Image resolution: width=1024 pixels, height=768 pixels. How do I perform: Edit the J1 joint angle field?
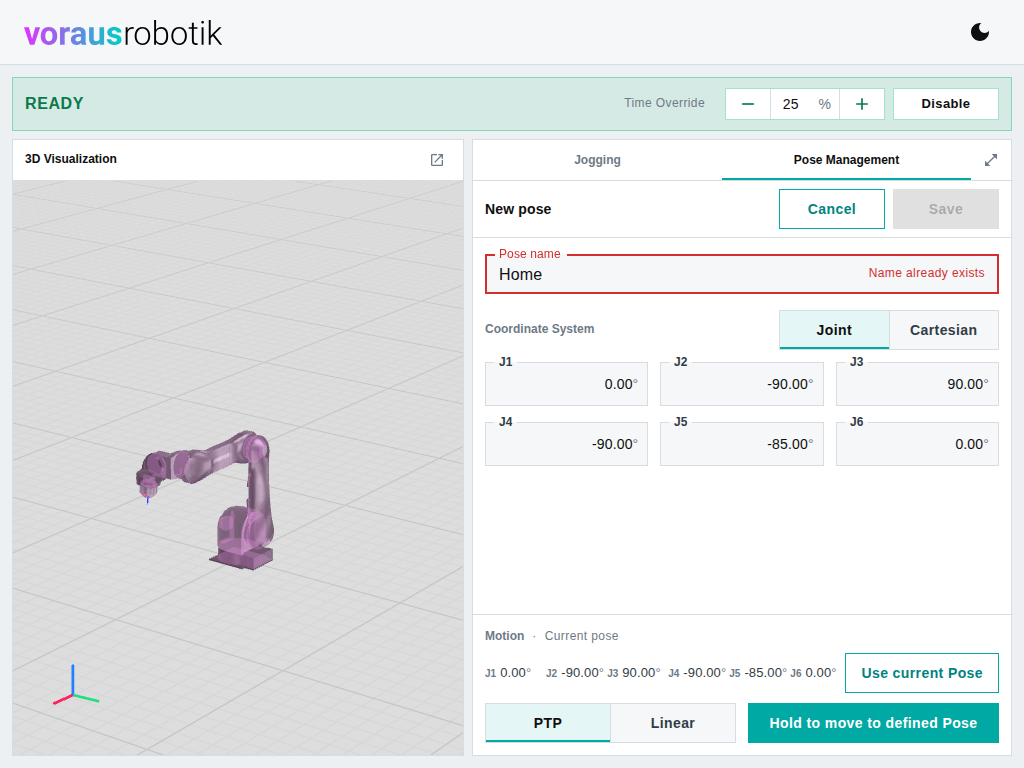click(566, 384)
